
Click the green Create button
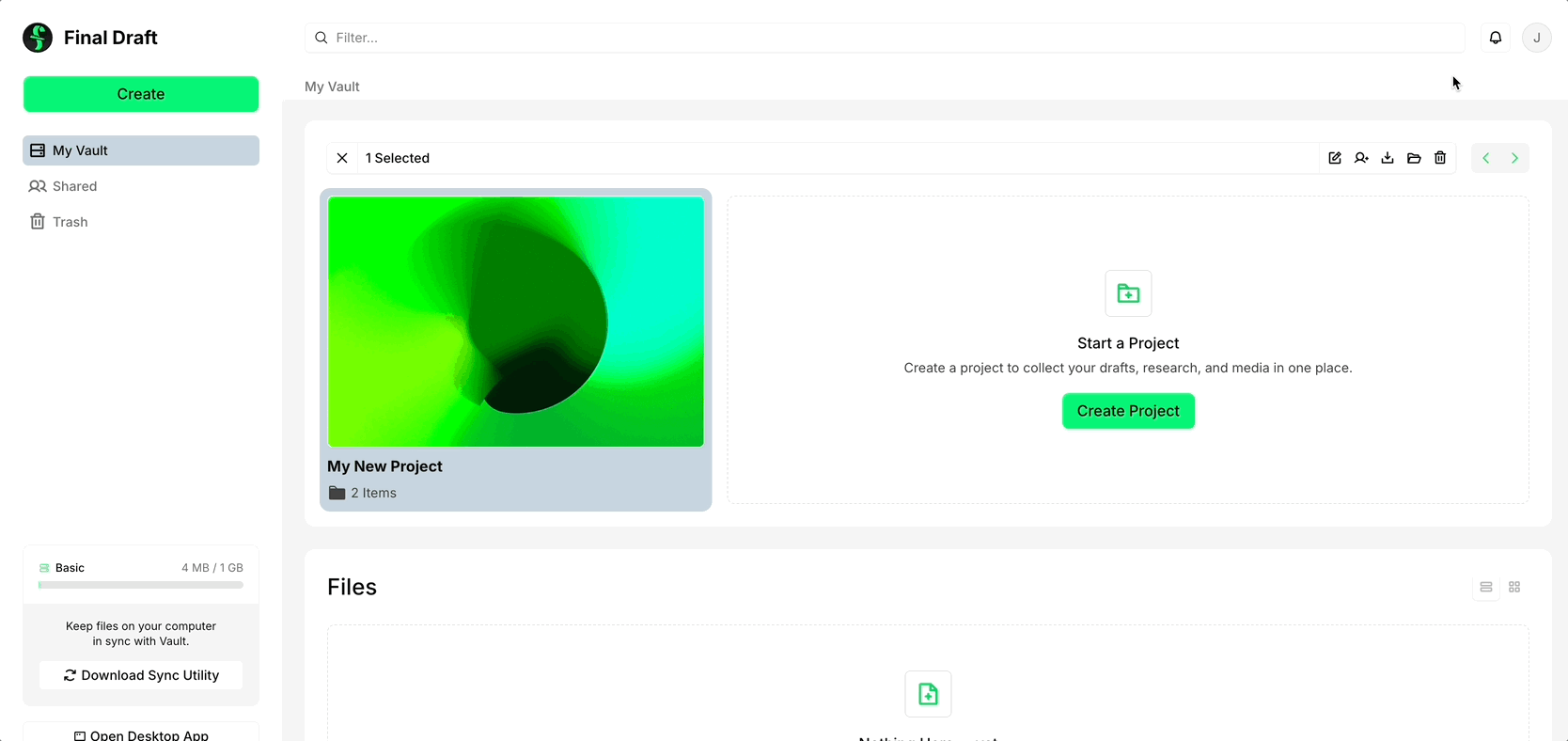pos(141,94)
